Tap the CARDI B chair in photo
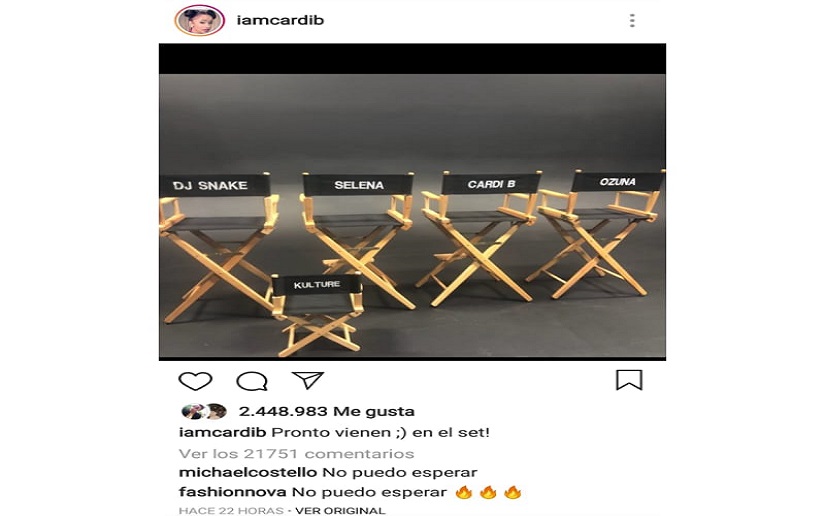The width and height of the screenshot is (825, 516). click(x=480, y=237)
